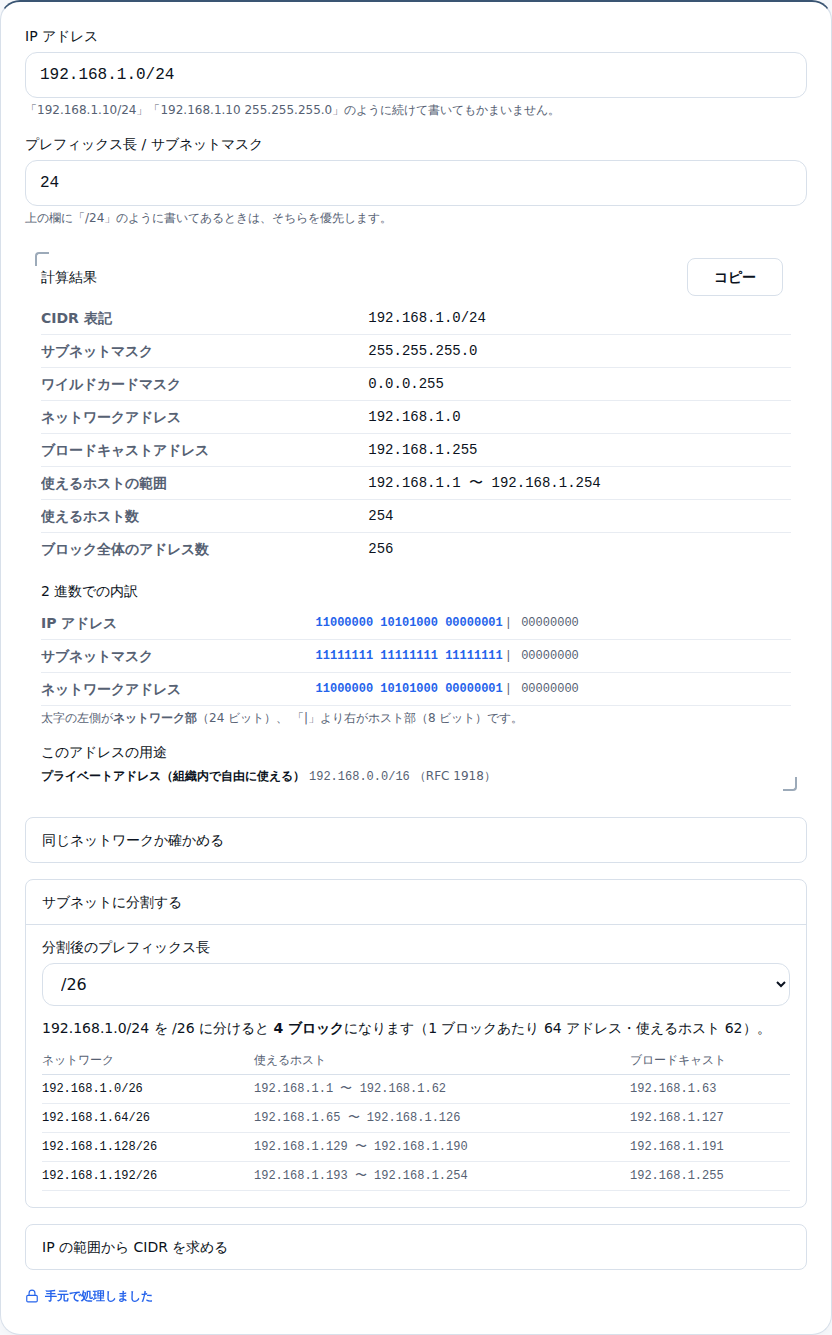Expand the 同じネットワークか確かめる section
Image resolution: width=832 pixels, height=1335 pixels.
click(x=416, y=840)
